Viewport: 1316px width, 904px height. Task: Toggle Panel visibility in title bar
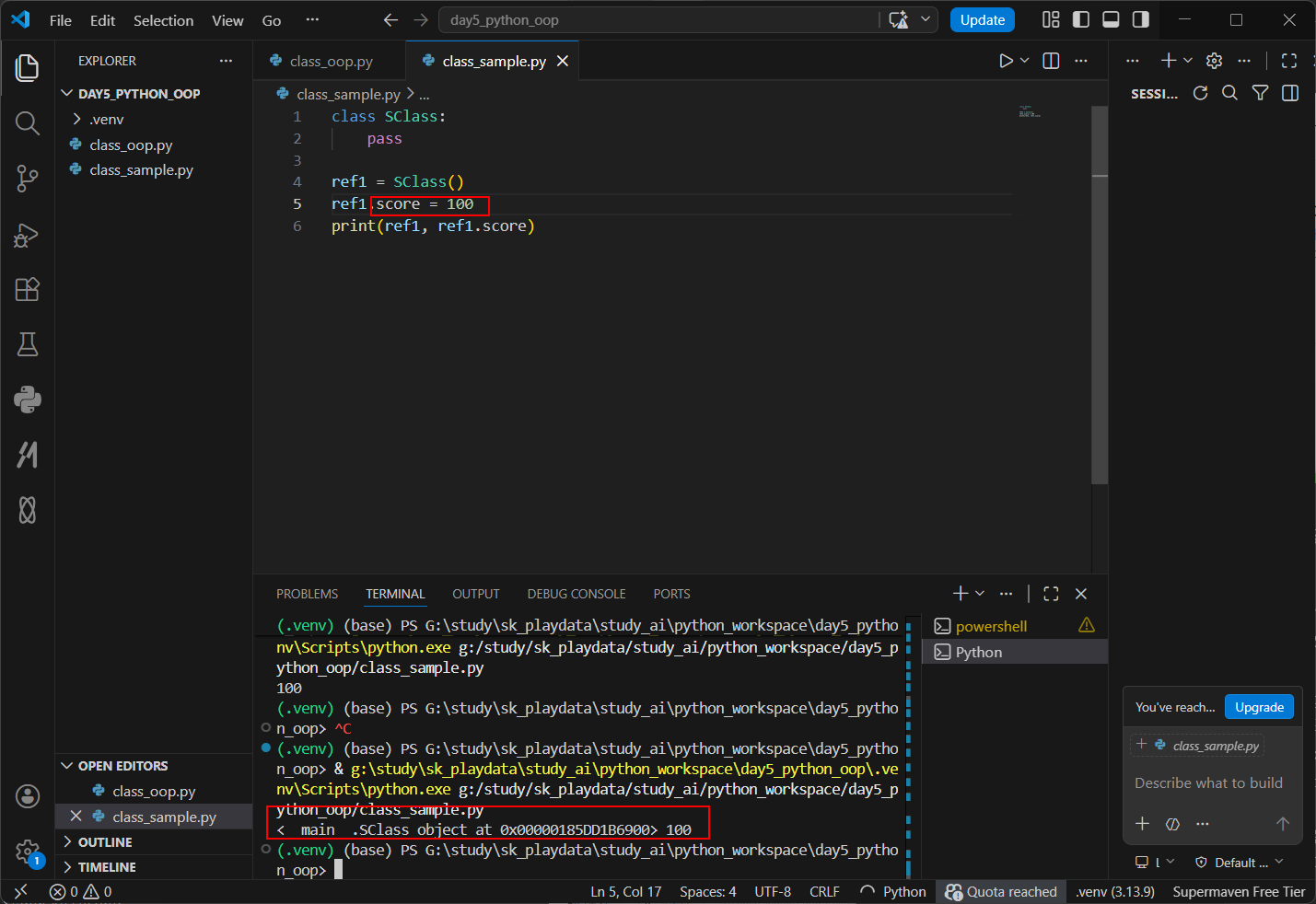click(1112, 19)
